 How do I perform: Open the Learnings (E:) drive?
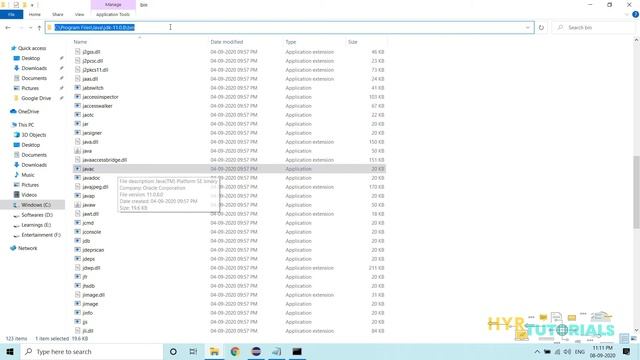(36, 225)
